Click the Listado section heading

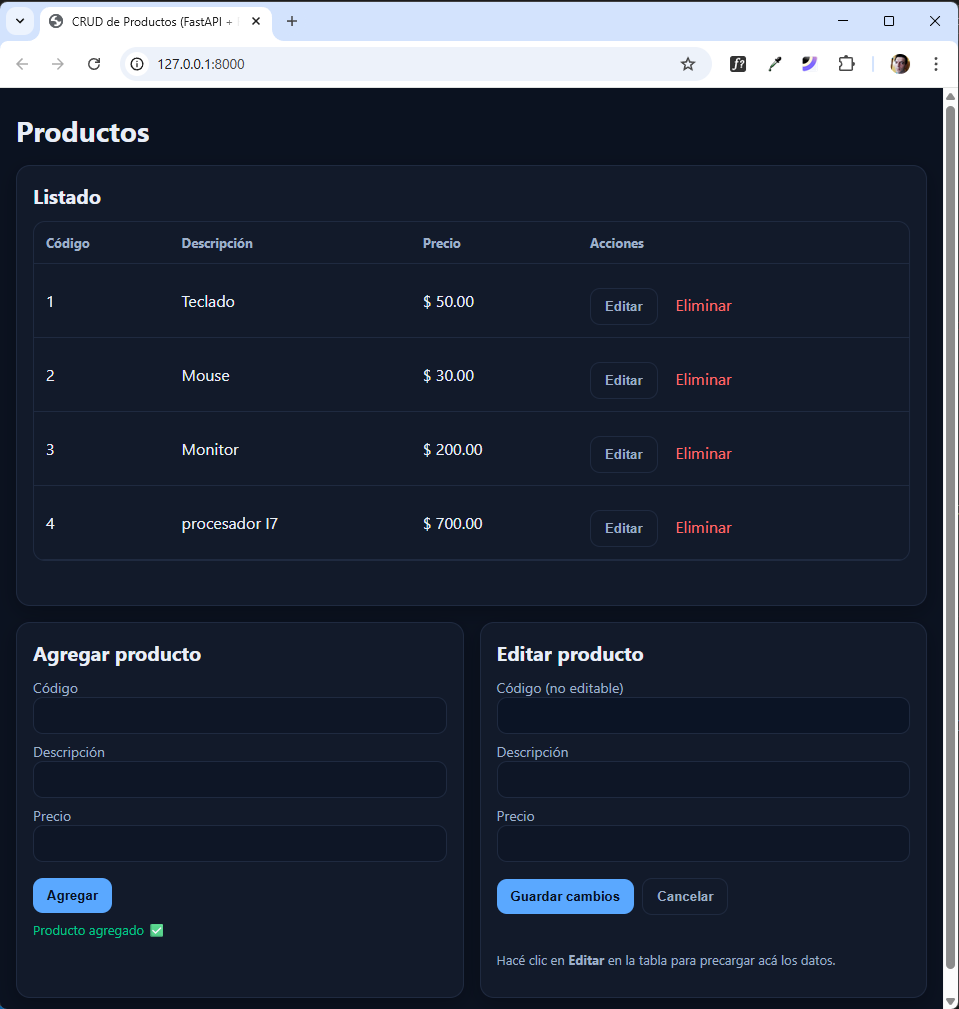click(67, 197)
